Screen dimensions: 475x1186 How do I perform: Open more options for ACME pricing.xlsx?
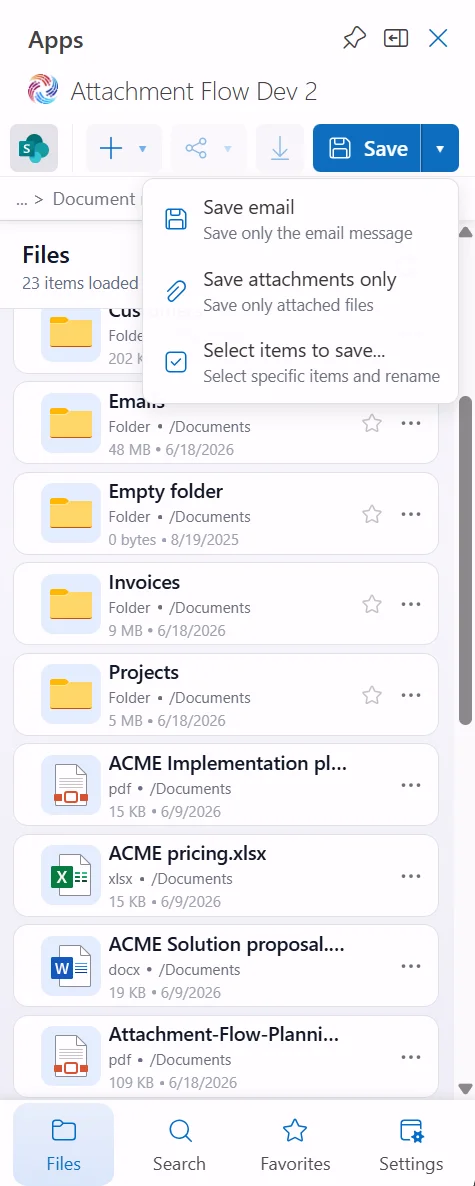[411, 876]
